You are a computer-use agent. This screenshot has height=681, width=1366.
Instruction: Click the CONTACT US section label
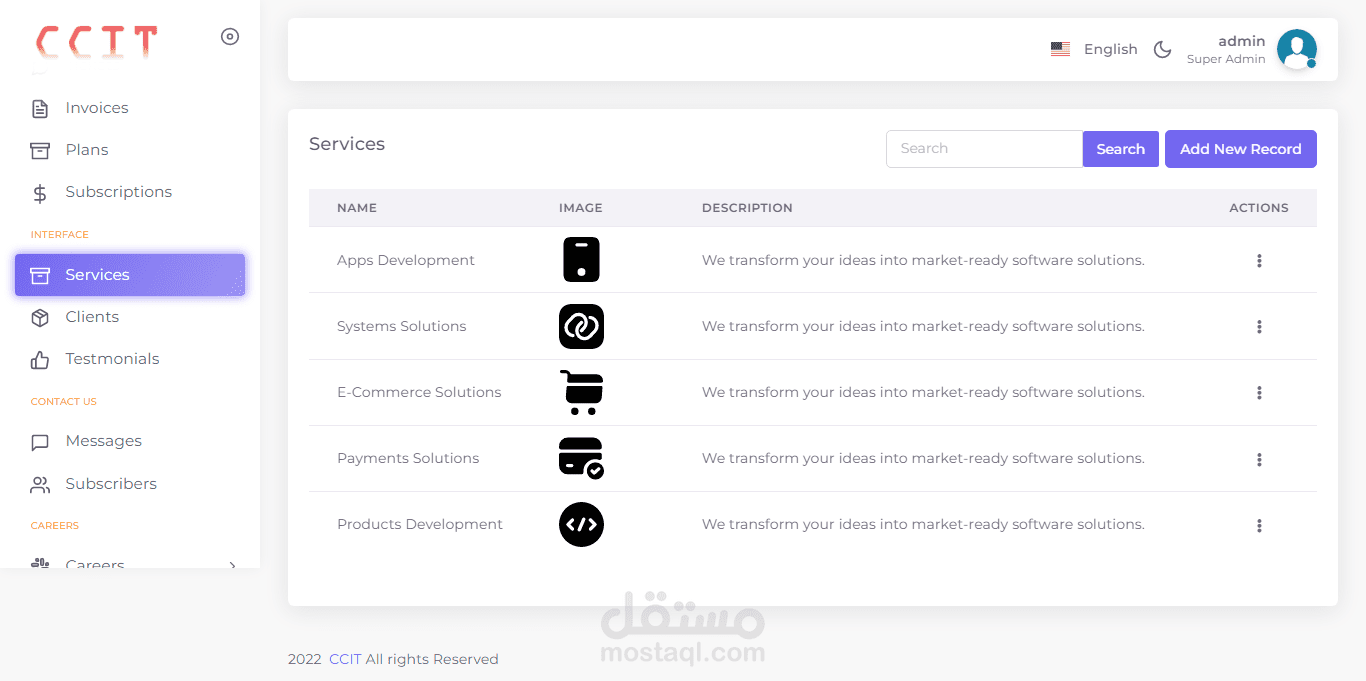coord(64,402)
